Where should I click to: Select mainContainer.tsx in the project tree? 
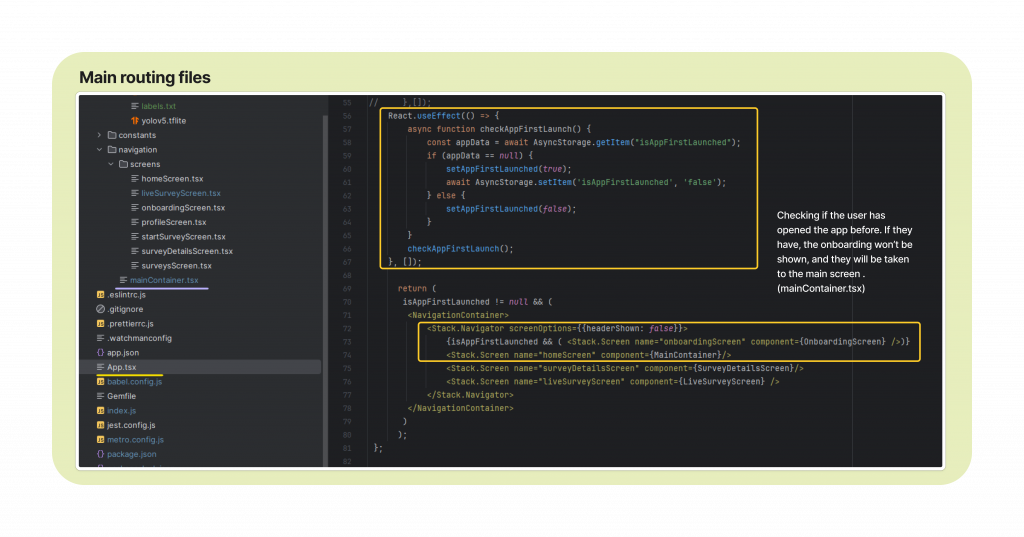click(165, 280)
